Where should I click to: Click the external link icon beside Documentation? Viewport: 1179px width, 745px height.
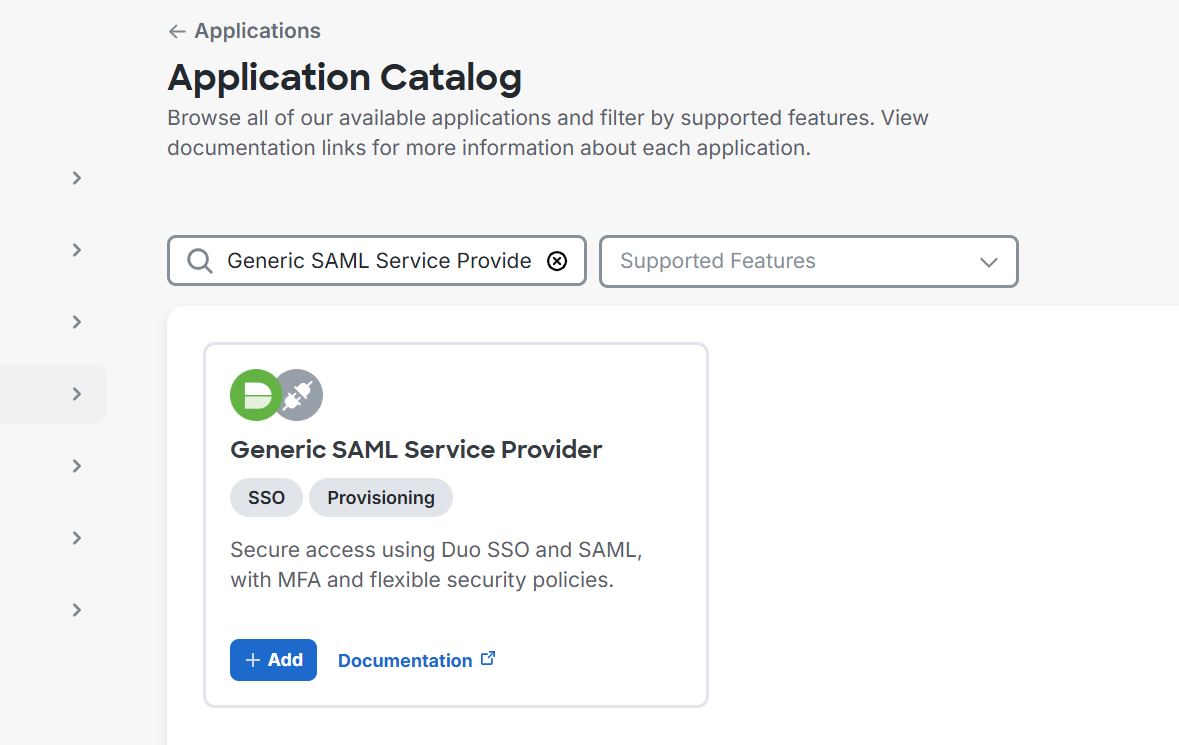[488, 659]
